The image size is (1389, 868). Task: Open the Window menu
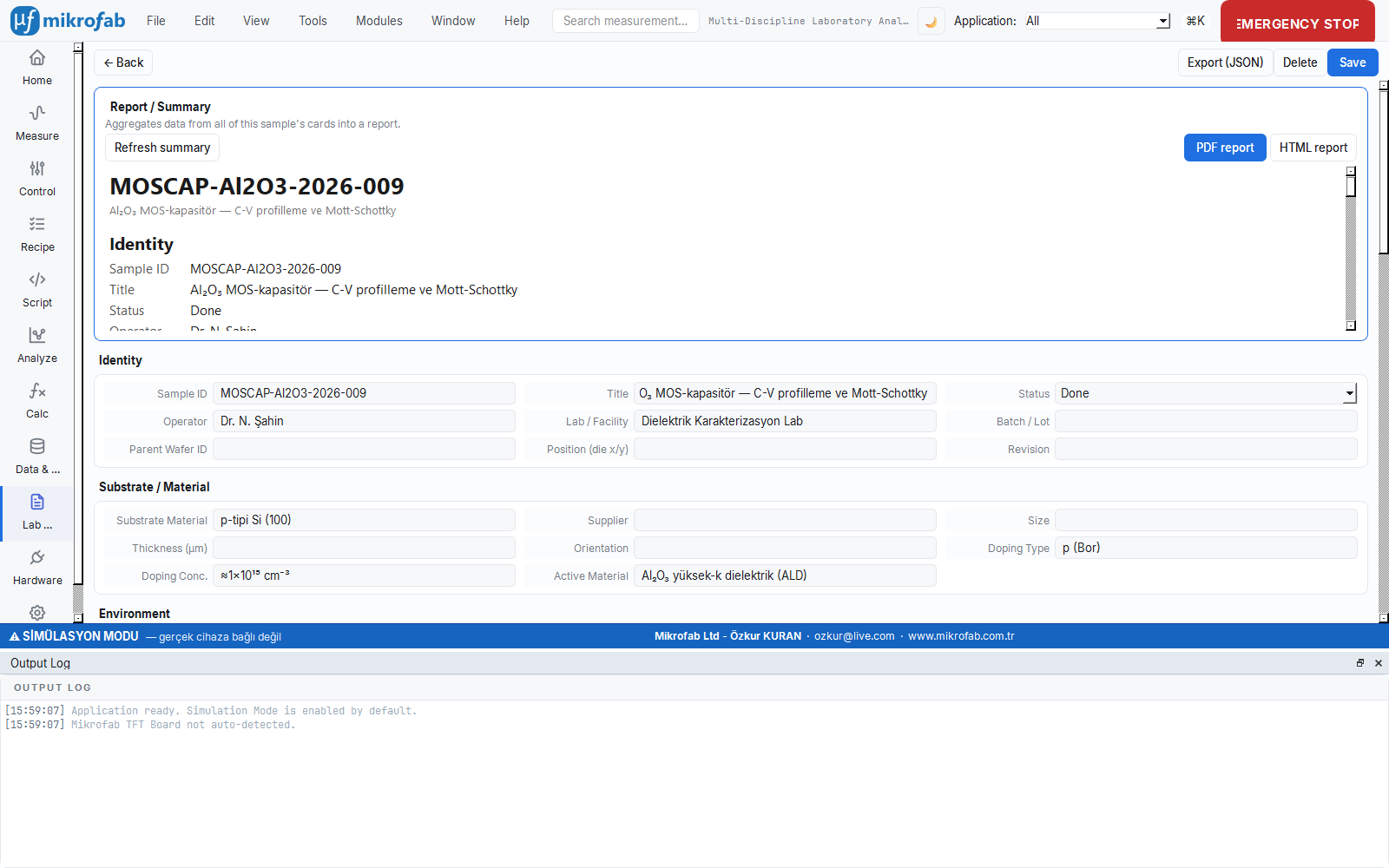coord(453,21)
